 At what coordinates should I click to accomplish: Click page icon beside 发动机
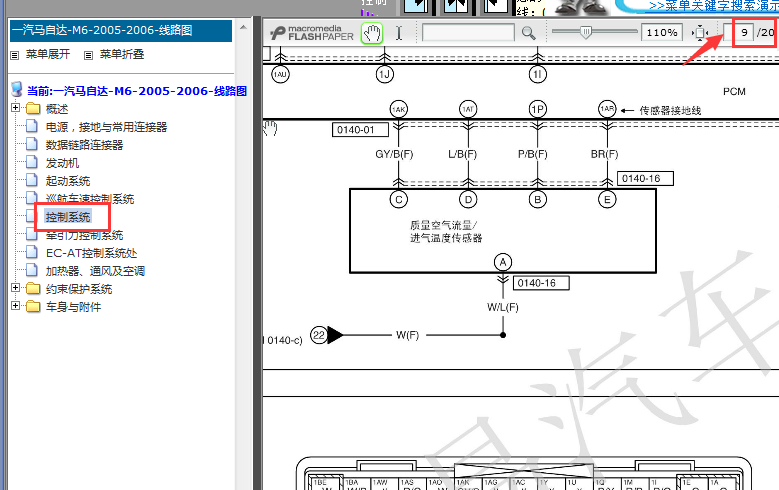(32, 162)
